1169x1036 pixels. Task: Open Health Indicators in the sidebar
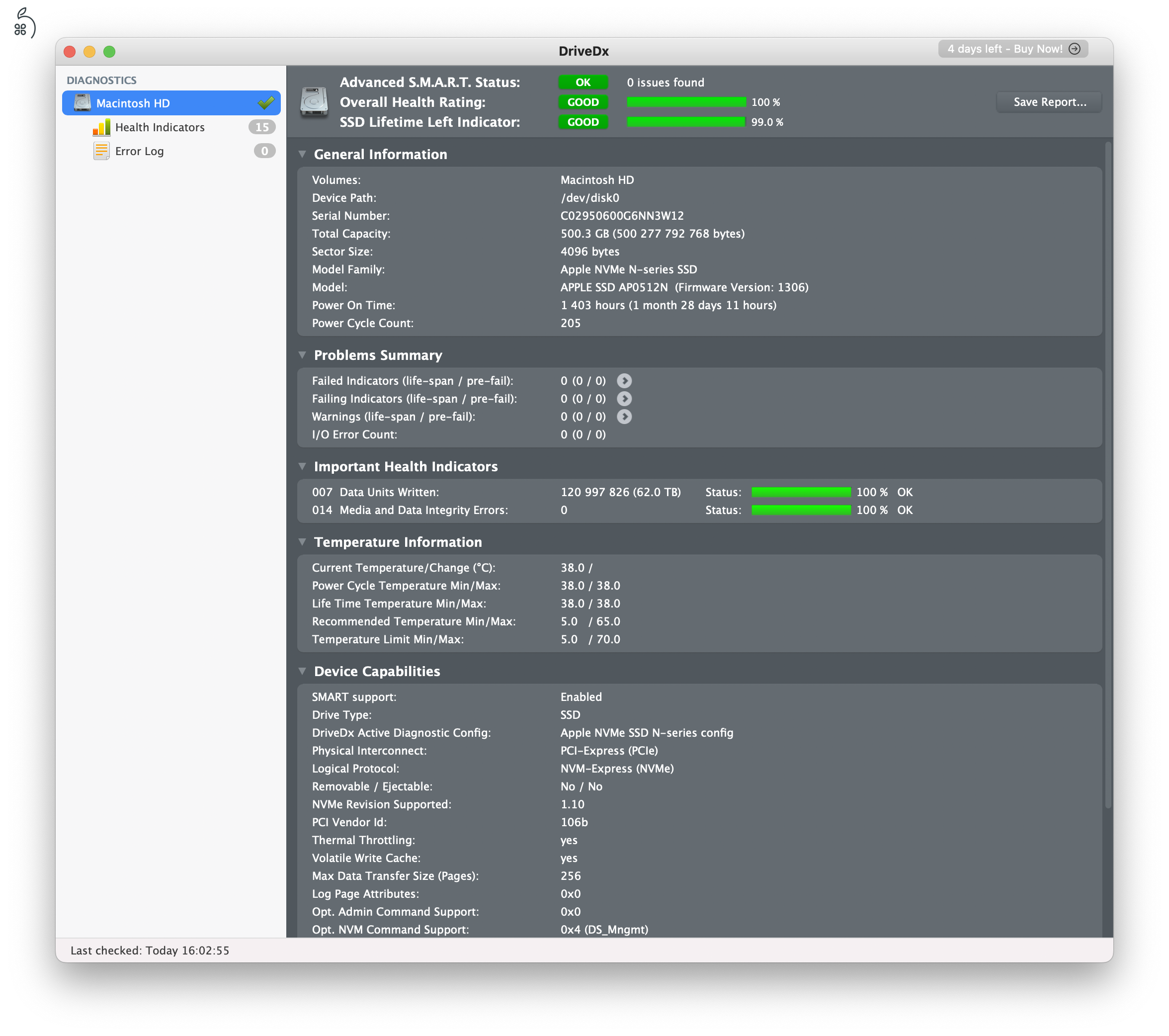pos(171,127)
